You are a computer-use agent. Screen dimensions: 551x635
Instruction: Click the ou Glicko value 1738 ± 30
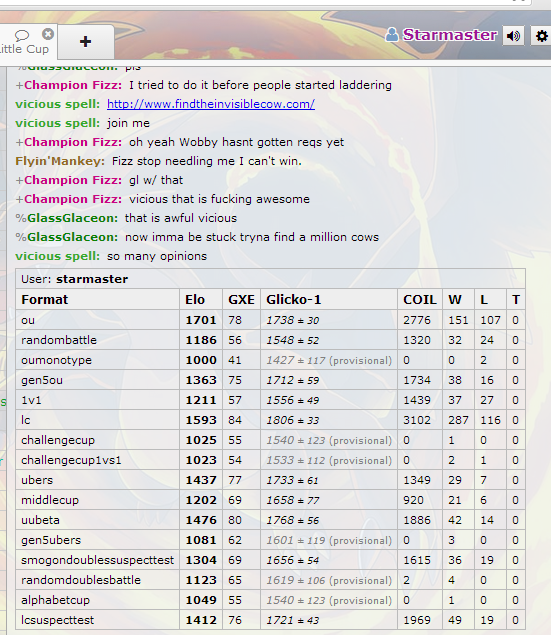pos(293,320)
